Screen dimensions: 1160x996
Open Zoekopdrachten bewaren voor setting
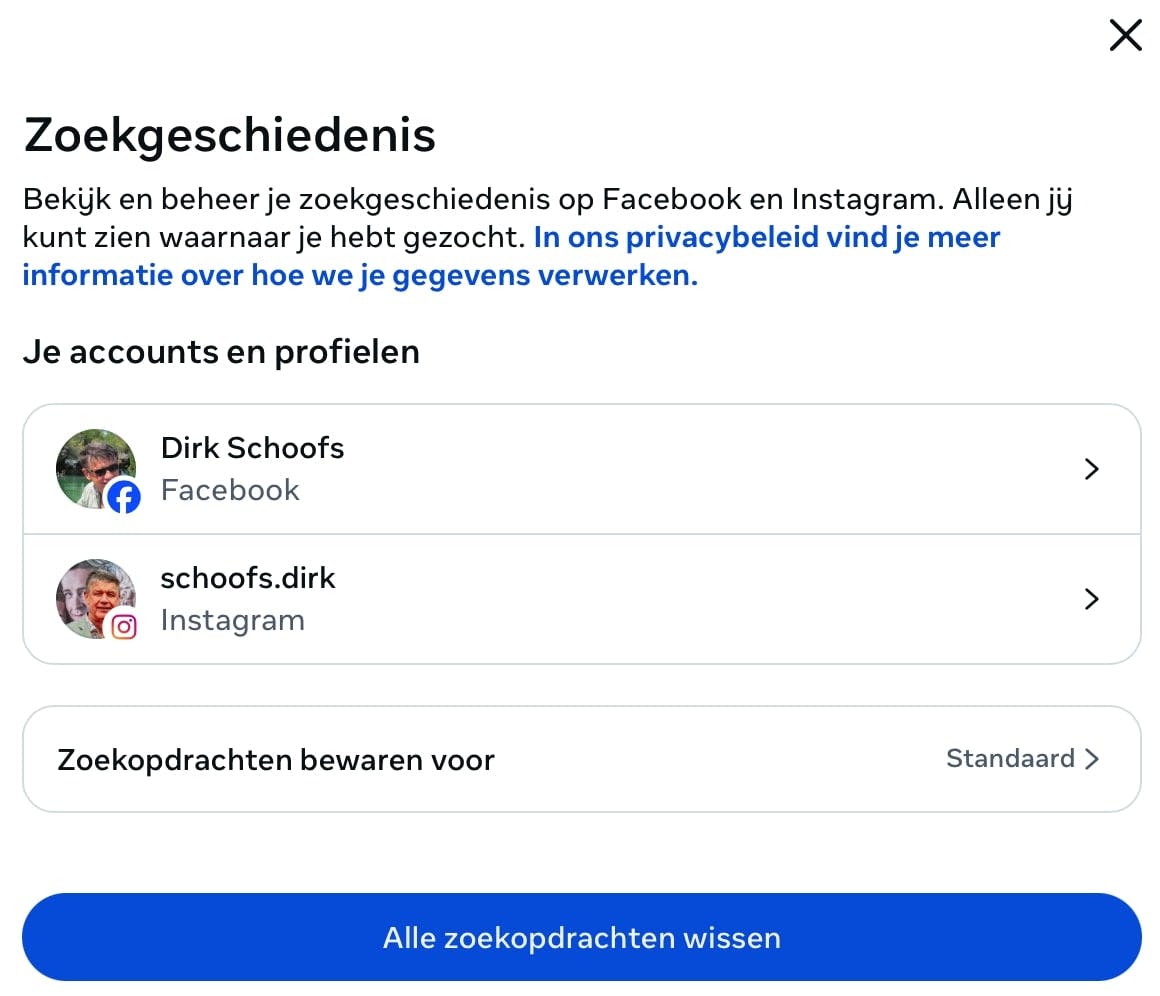pos(276,760)
